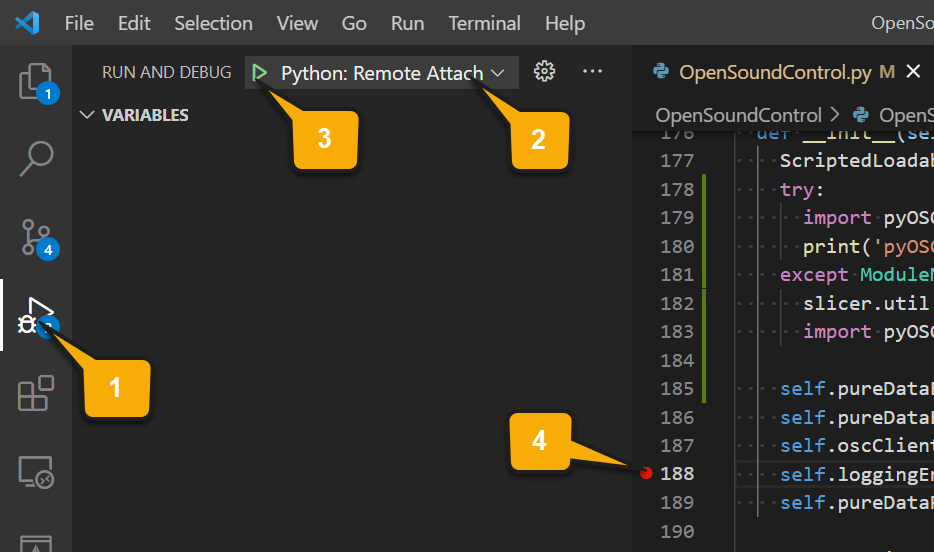Click the 'except' keyword on line 181
This screenshot has width=934, height=552.
point(814,275)
